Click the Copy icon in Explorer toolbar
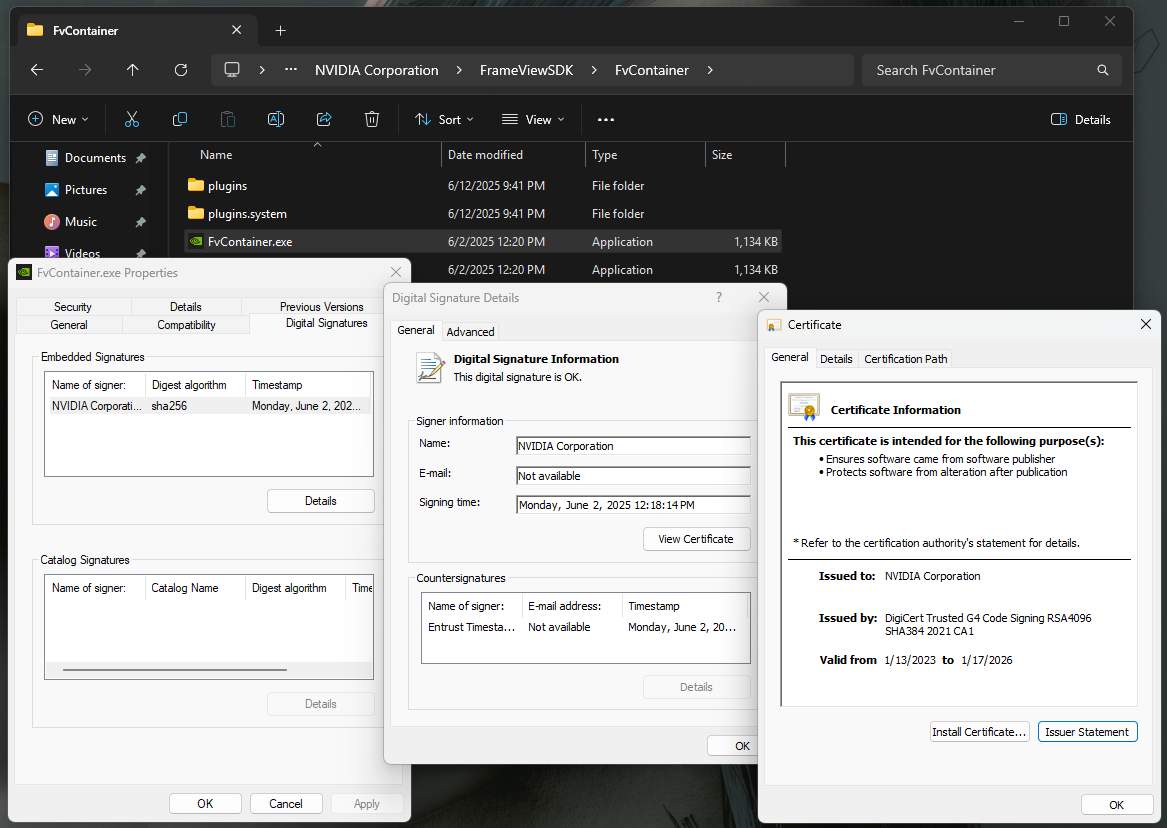The width and height of the screenshot is (1167, 828). click(x=179, y=119)
